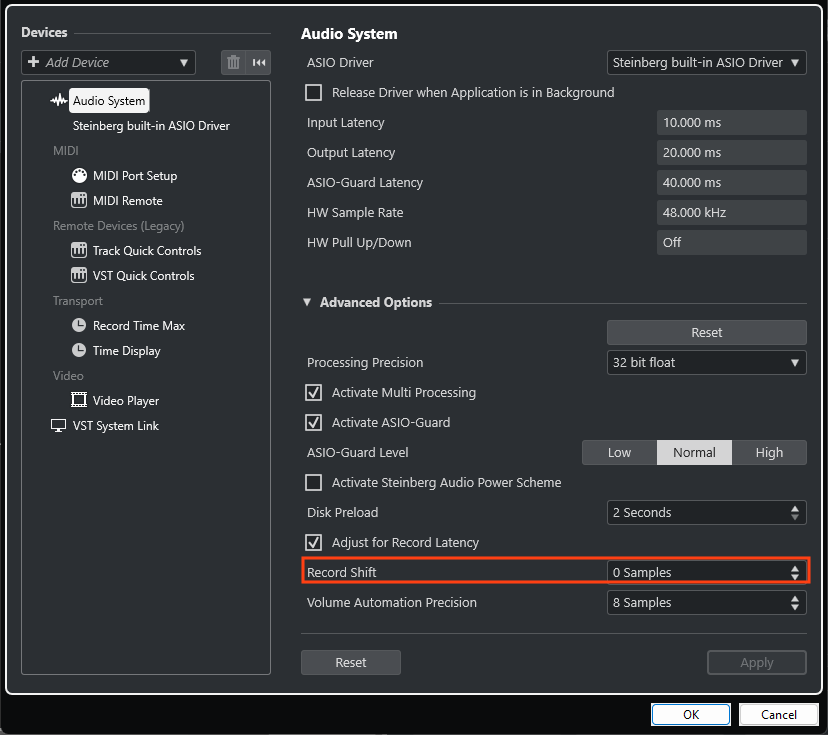Select Time Display in device tree
Viewport: 828px width, 735px height.
(x=127, y=351)
